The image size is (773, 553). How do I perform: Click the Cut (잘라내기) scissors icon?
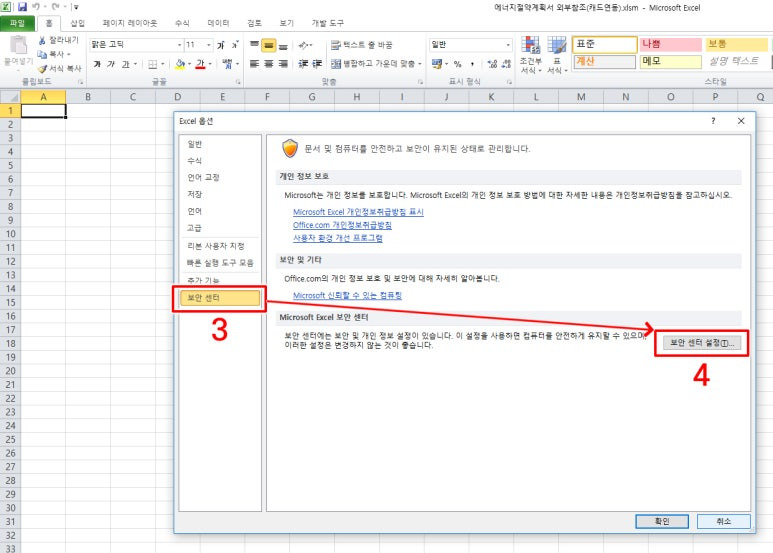click(x=42, y=40)
